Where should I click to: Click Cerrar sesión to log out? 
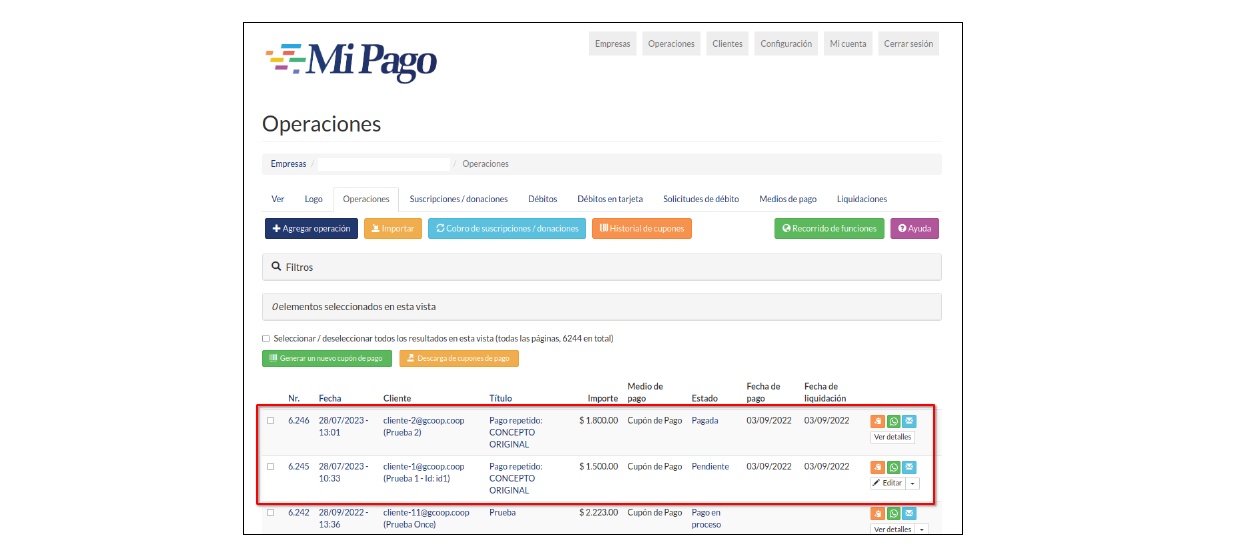point(908,44)
